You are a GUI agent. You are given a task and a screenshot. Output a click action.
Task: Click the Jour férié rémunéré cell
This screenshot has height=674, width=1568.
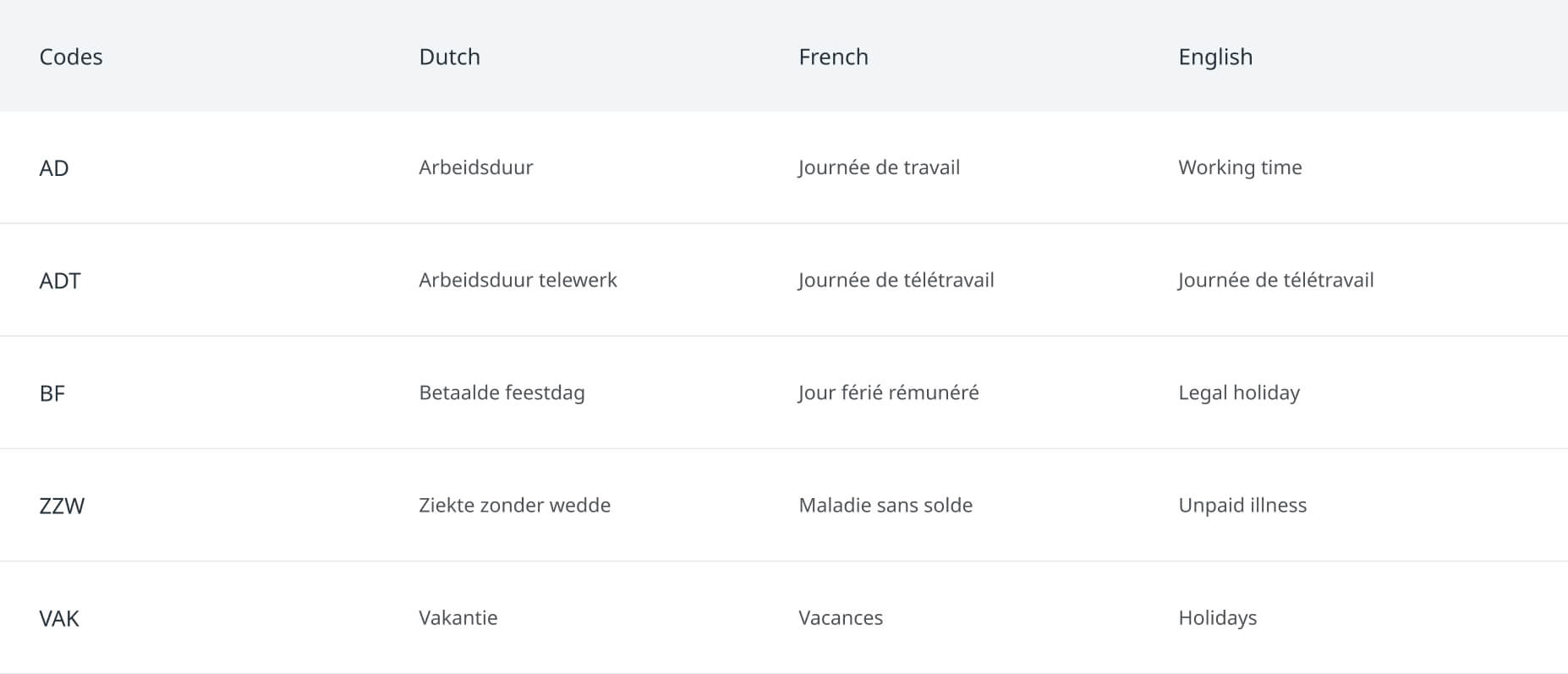888,392
